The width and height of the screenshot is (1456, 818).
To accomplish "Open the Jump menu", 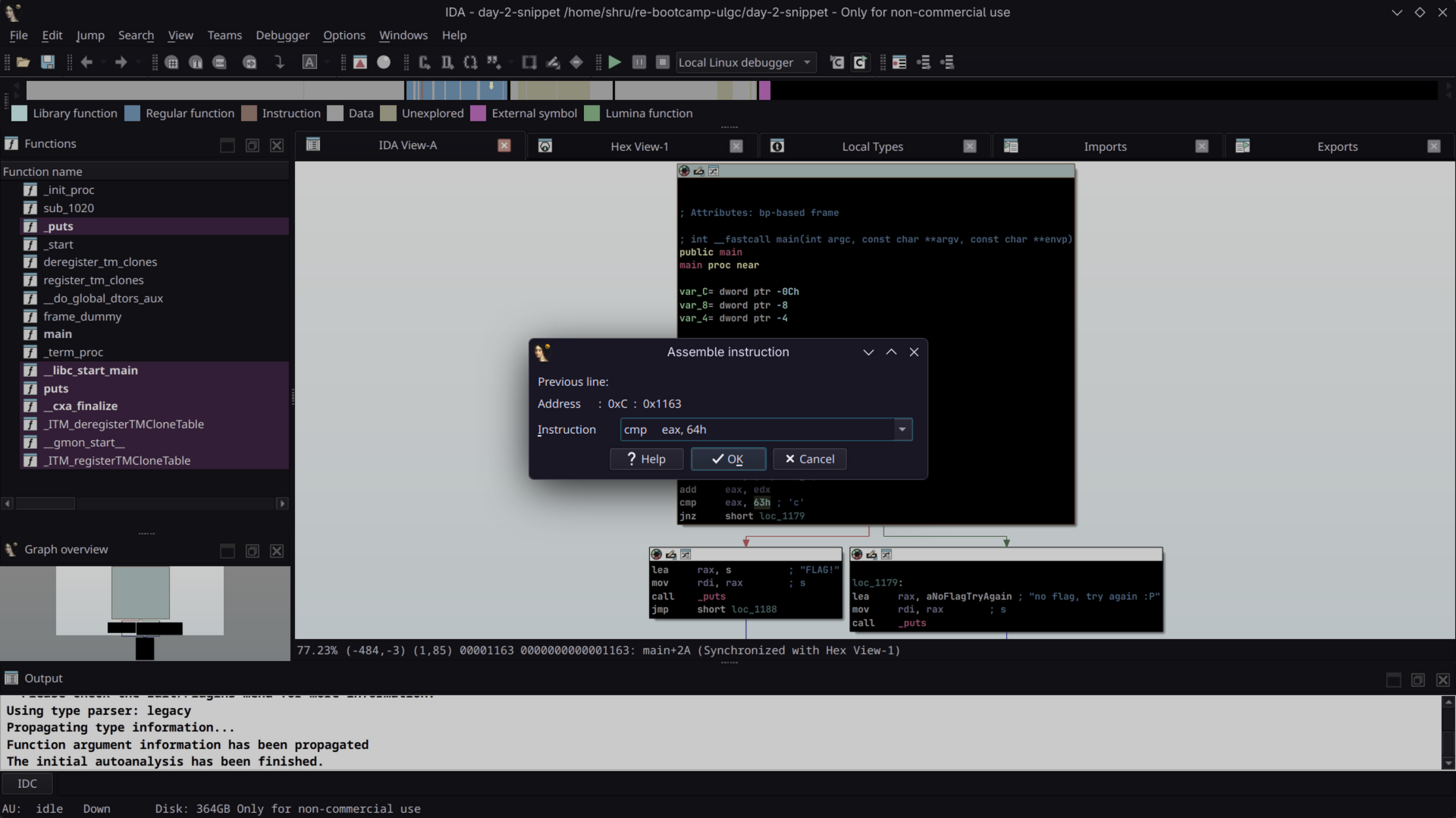I will click(x=90, y=35).
